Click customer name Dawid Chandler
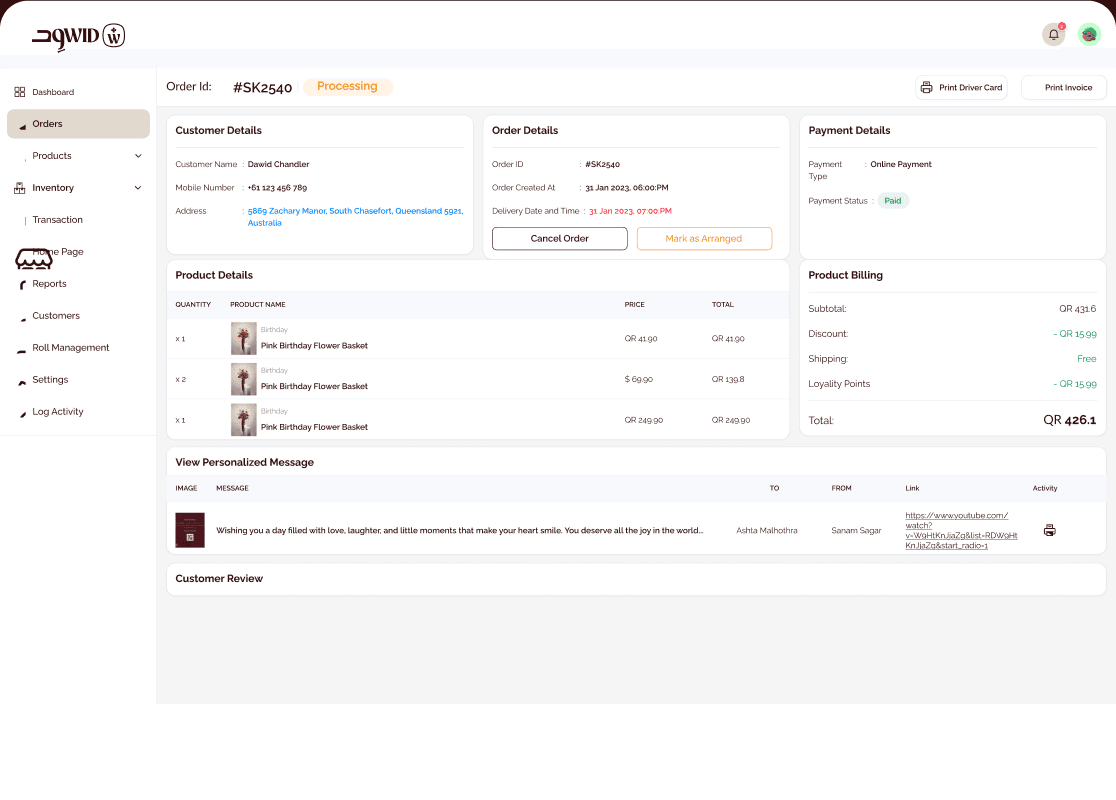This screenshot has height=800, width=1116. coord(278,164)
